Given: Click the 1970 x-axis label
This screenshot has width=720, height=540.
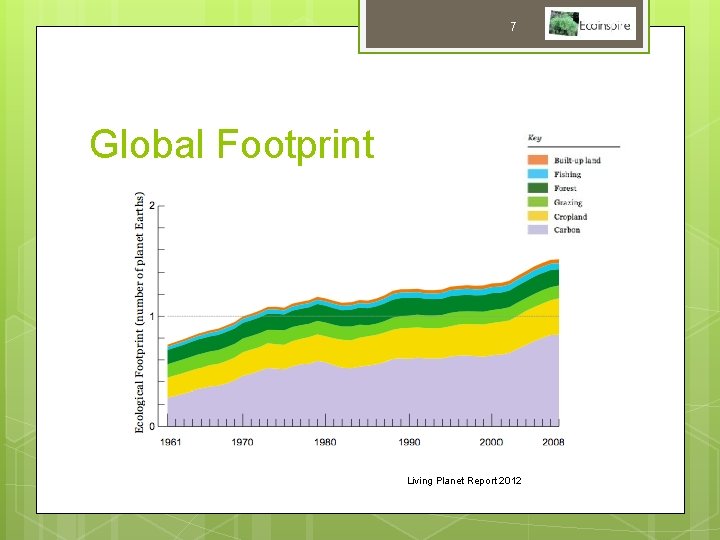Looking at the screenshot, I should click(242, 442).
